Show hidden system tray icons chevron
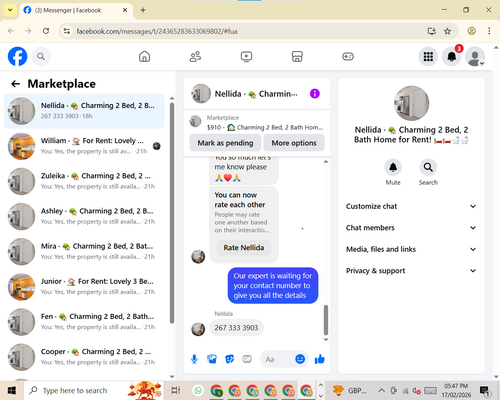 point(382,390)
